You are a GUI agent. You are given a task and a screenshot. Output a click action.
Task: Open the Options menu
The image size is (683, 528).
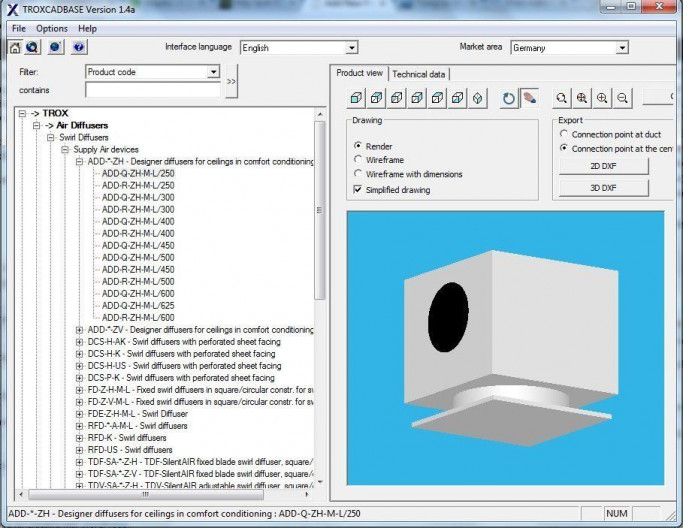(x=52, y=29)
